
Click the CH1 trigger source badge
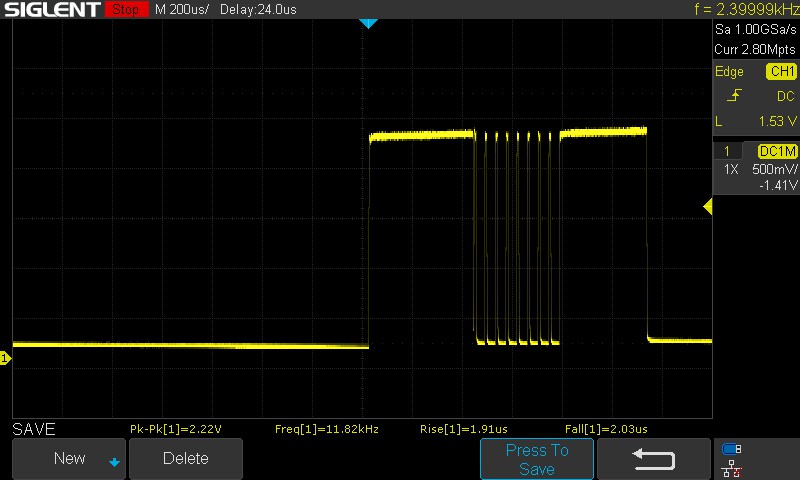pos(782,71)
